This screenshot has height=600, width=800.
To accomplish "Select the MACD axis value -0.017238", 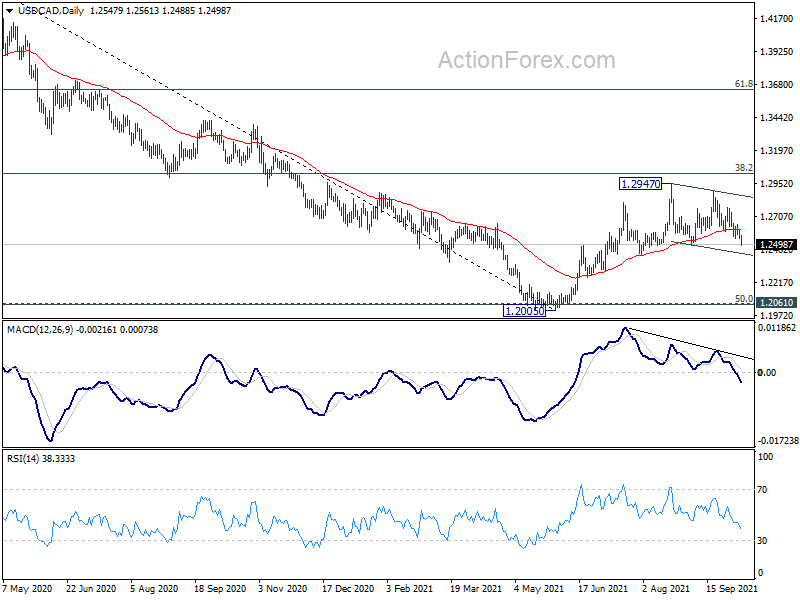I will tap(778, 440).
